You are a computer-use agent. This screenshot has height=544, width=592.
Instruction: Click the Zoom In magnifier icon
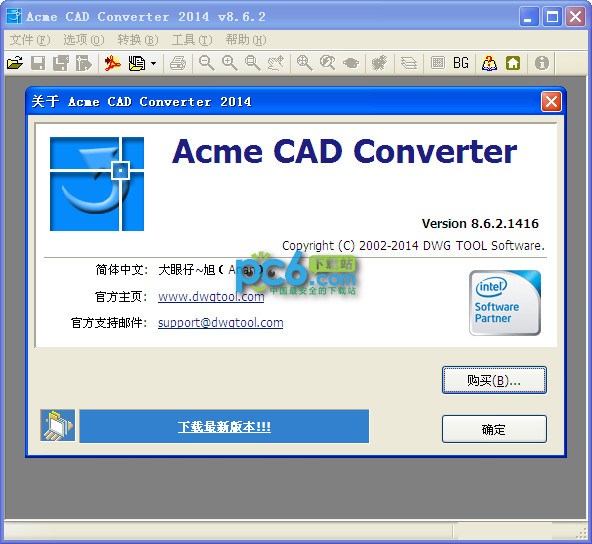coord(230,63)
